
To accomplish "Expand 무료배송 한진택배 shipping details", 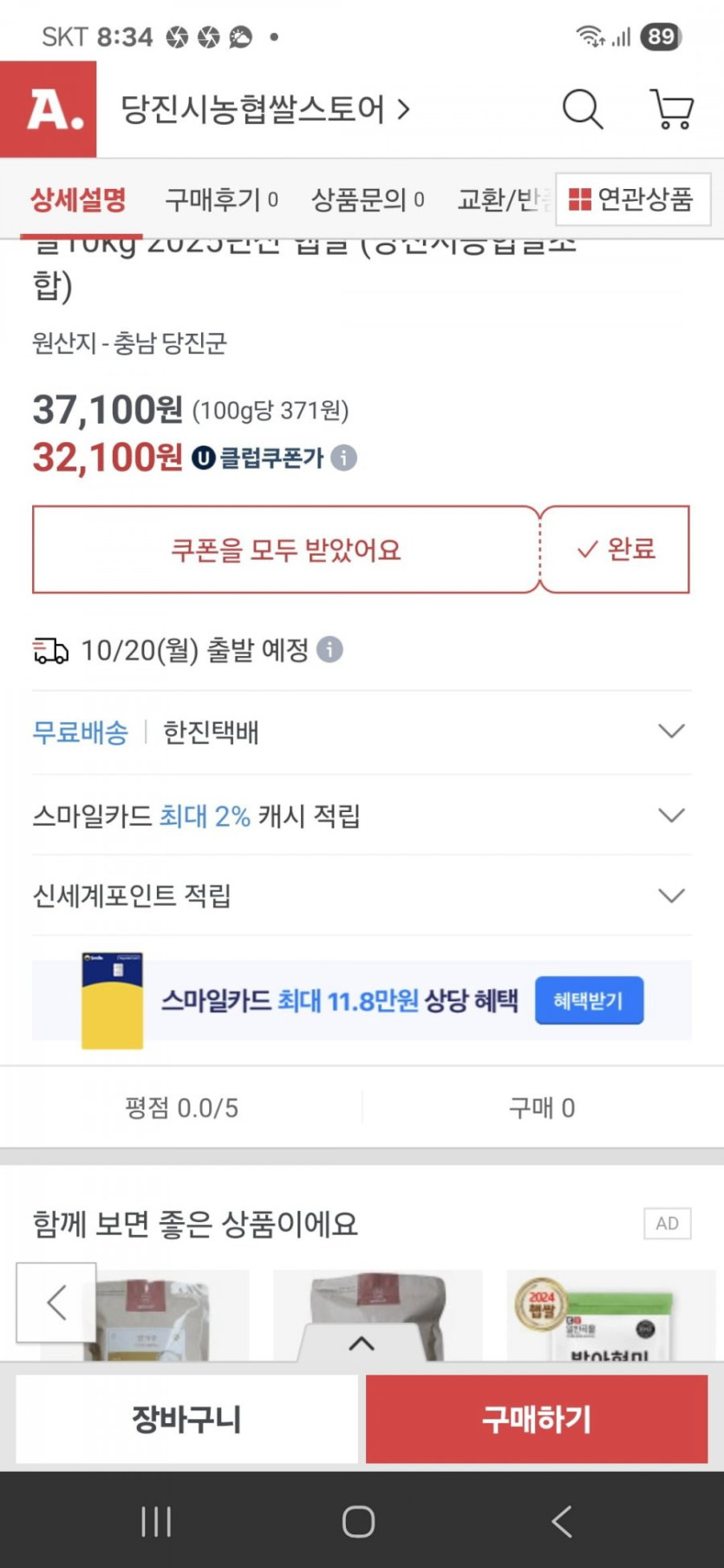I will coord(671,732).
